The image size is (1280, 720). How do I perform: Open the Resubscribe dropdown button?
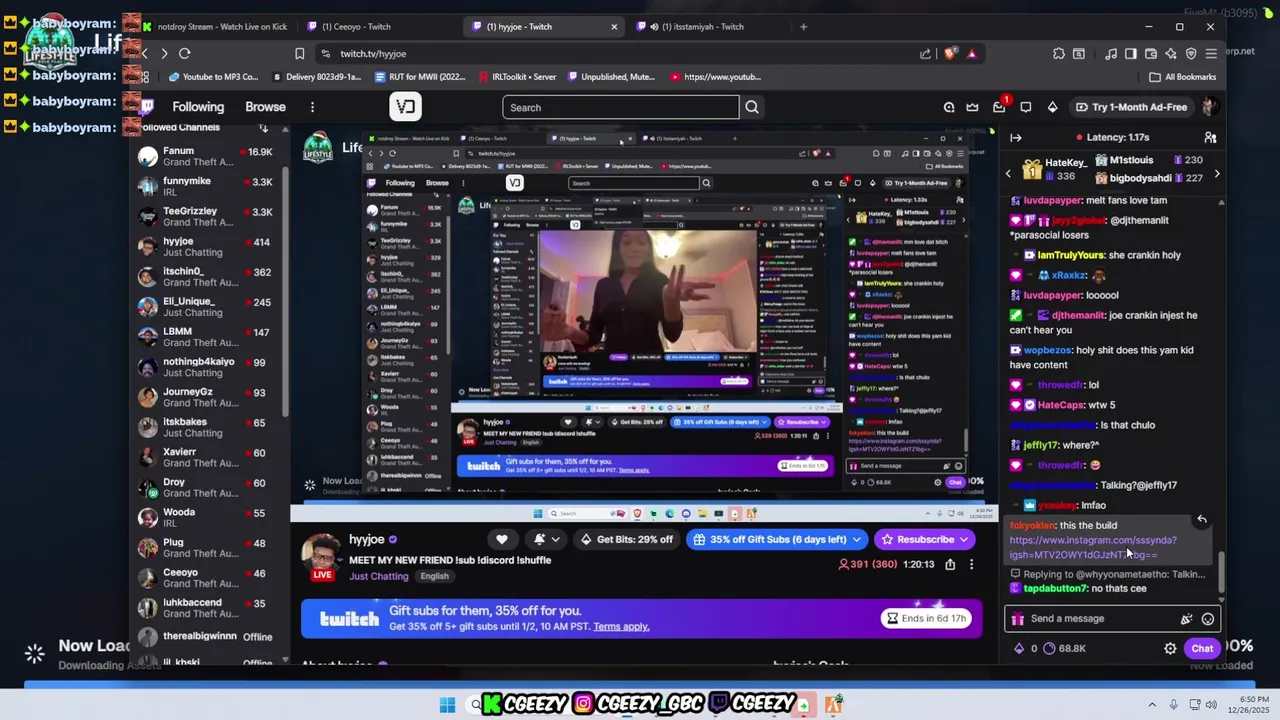coord(924,539)
